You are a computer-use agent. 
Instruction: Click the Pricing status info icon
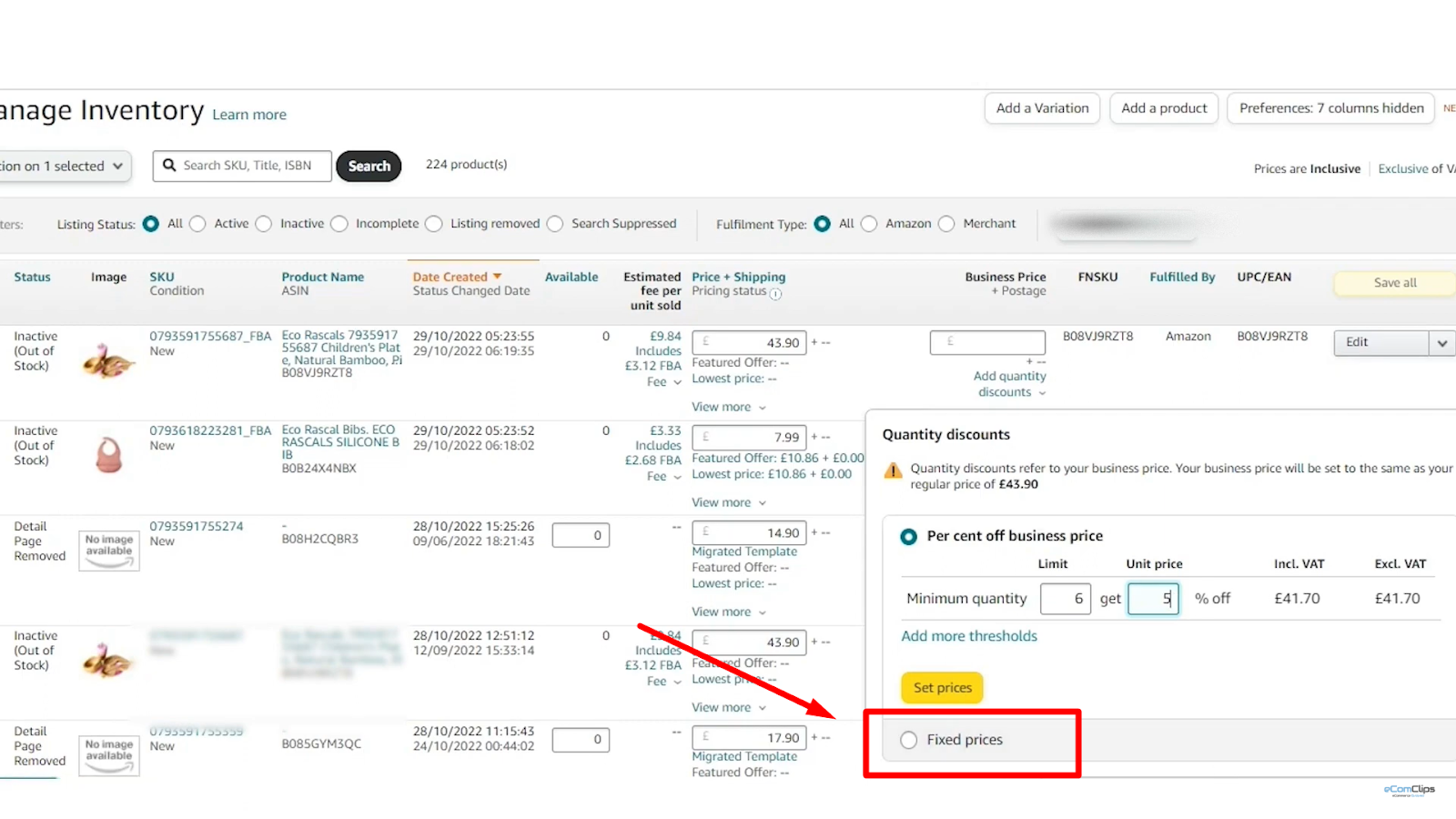(x=775, y=293)
